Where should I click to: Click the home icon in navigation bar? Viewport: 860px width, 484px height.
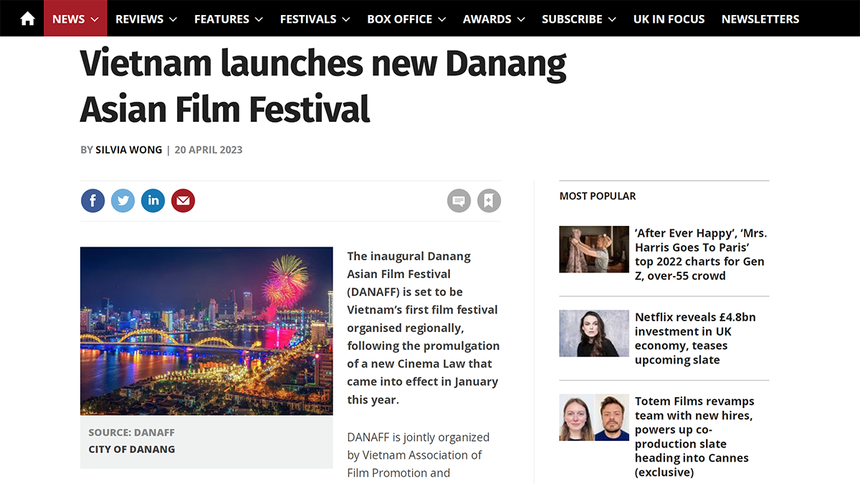(x=27, y=19)
